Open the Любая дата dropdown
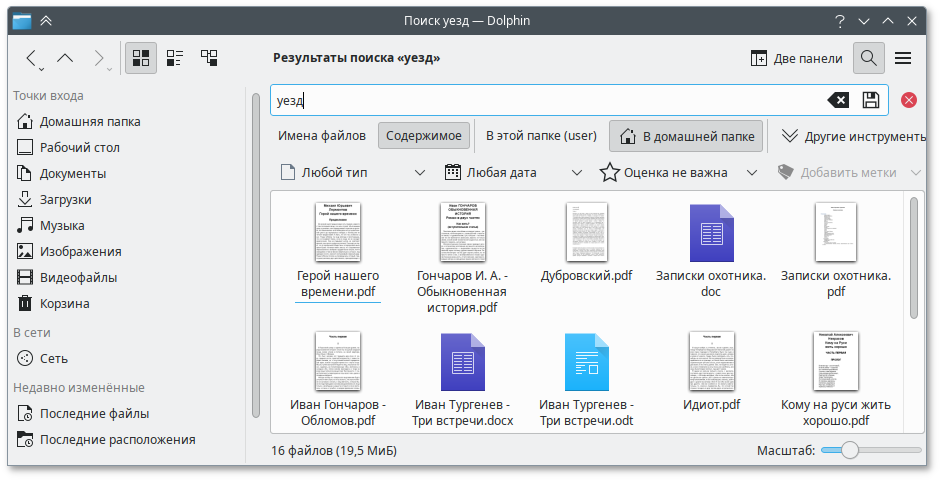The image size is (940, 480). (513, 173)
